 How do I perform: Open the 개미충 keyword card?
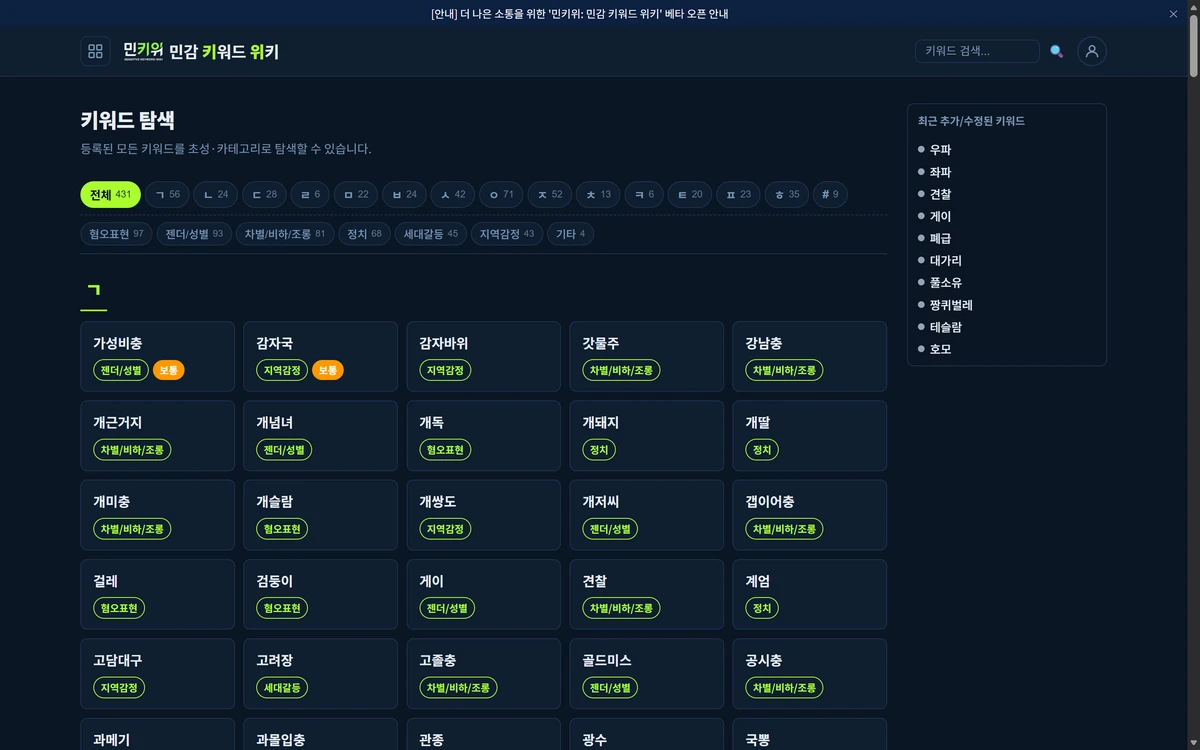click(157, 515)
